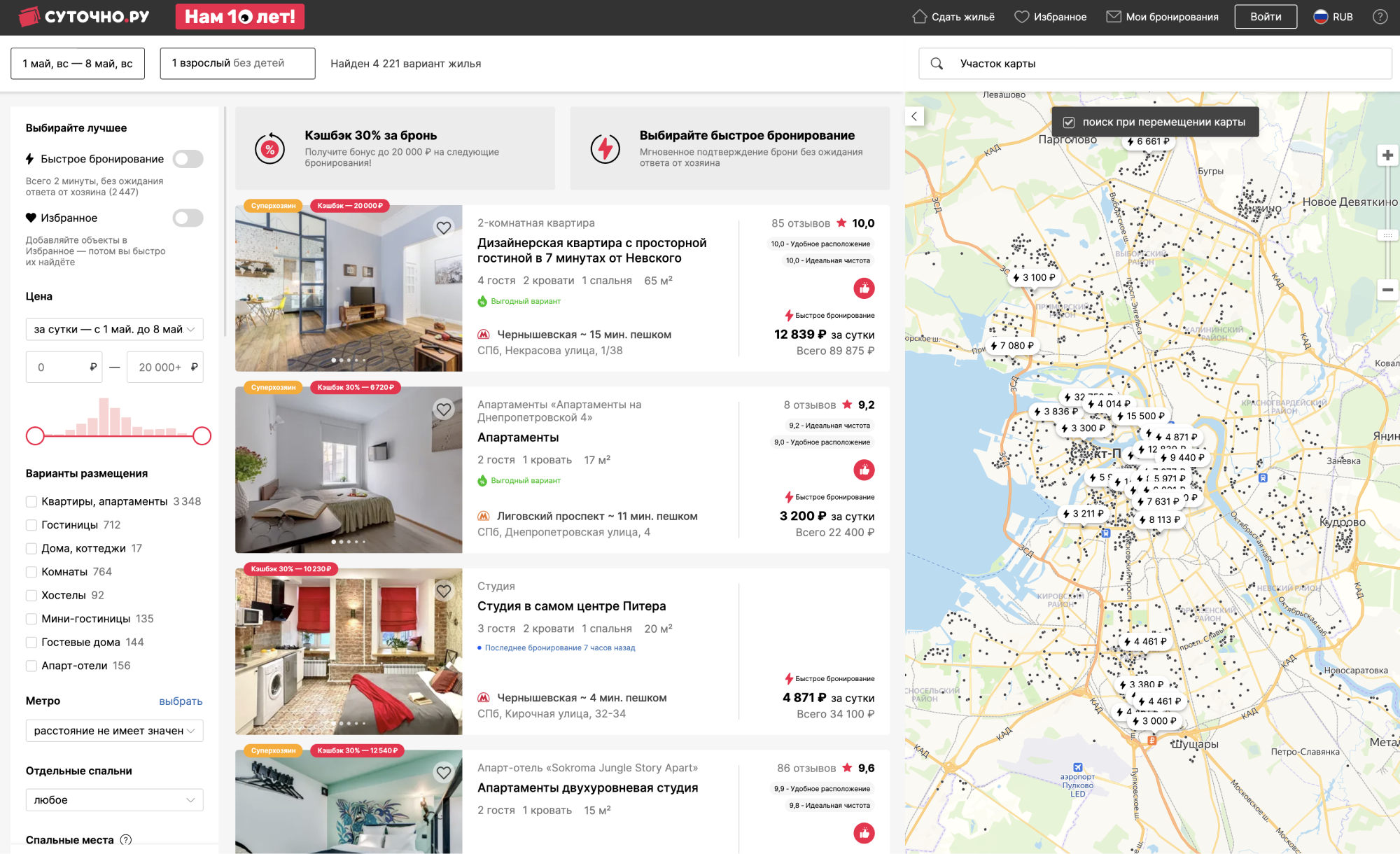1400x854 pixels.
Task: Open the red-blinds studio photo thumbnail
Action: (349, 652)
